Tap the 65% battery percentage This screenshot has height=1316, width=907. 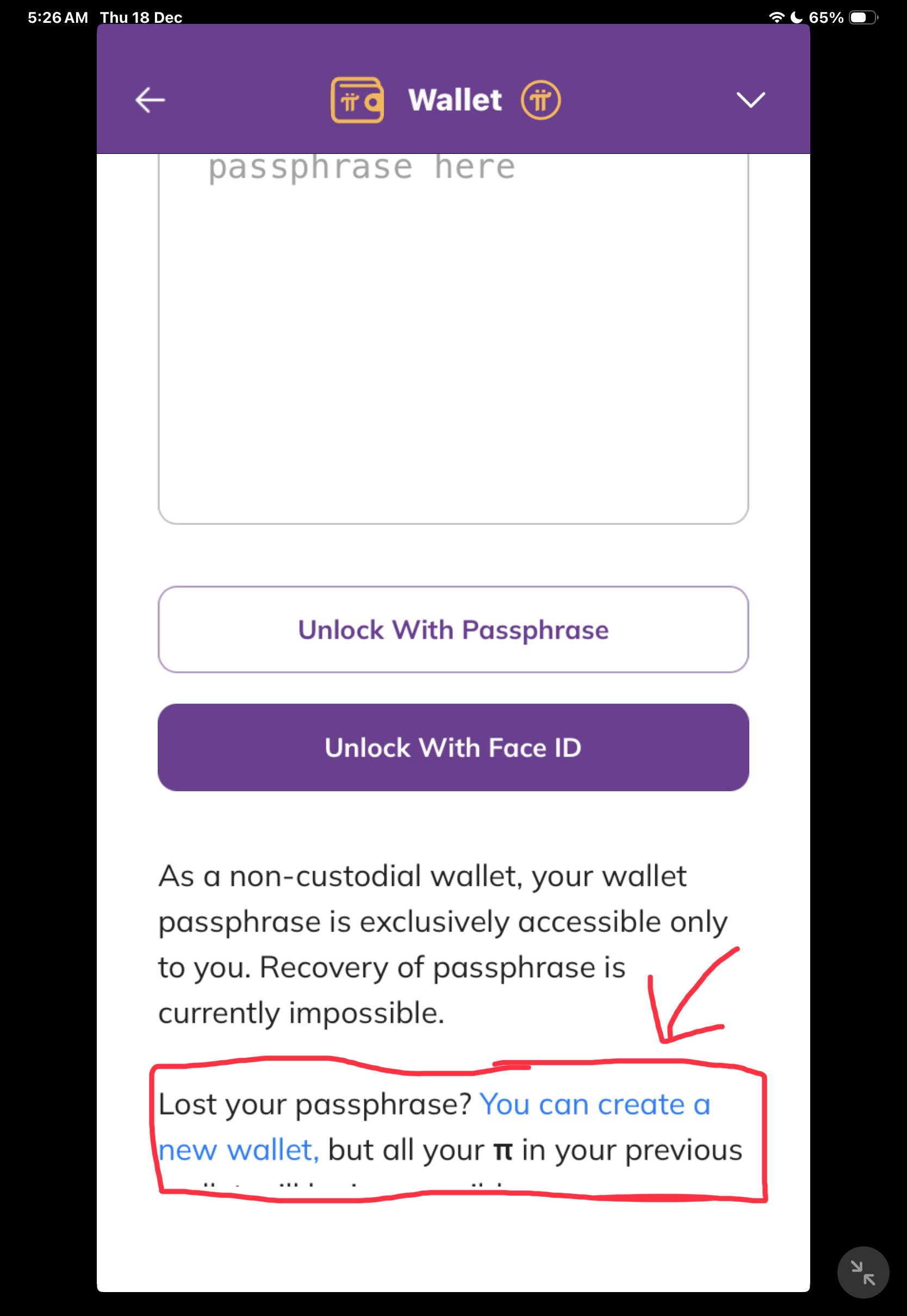click(825, 17)
